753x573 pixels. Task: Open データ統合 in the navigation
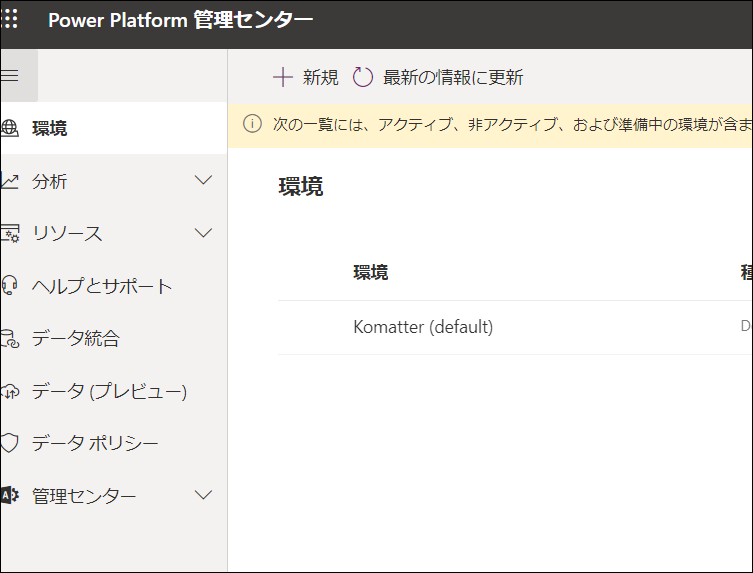(114, 339)
